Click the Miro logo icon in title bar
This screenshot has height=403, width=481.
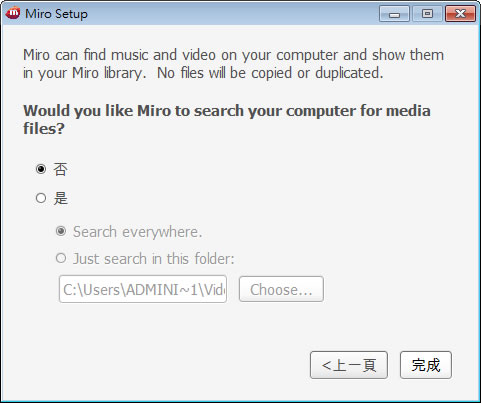pos(13,13)
